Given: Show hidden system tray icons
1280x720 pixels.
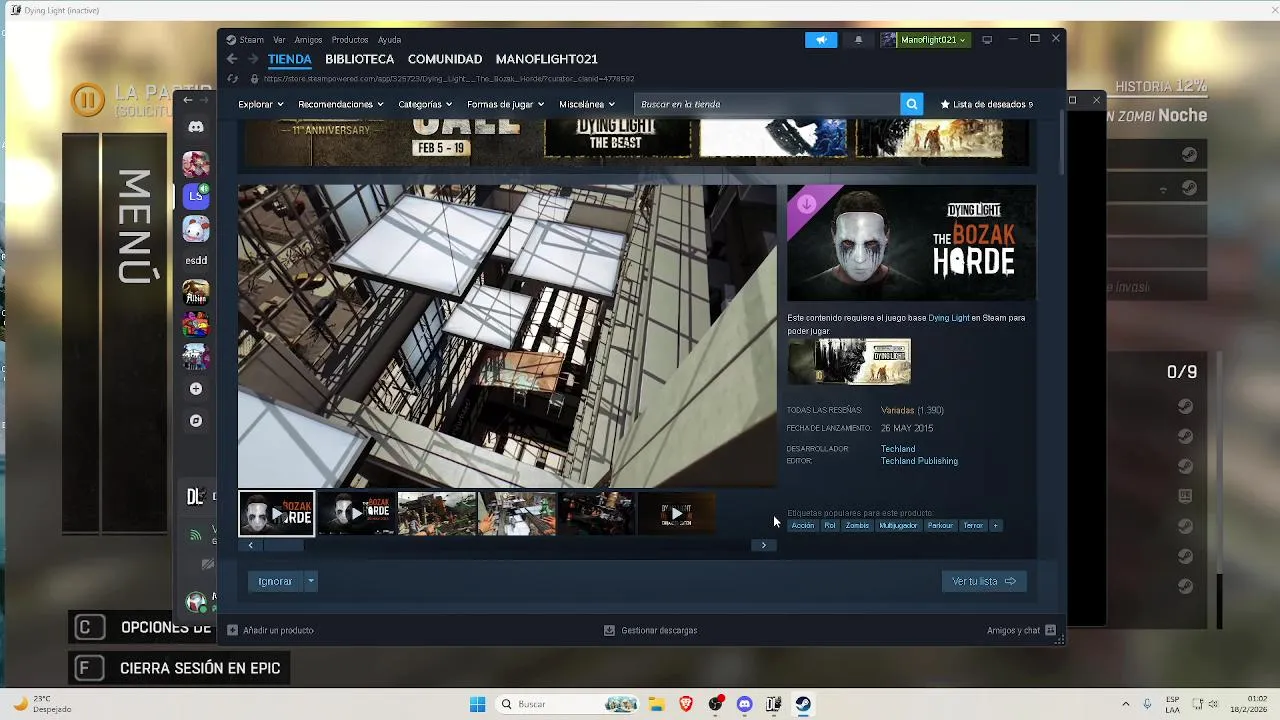Looking at the screenshot, I should (x=1126, y=704).
